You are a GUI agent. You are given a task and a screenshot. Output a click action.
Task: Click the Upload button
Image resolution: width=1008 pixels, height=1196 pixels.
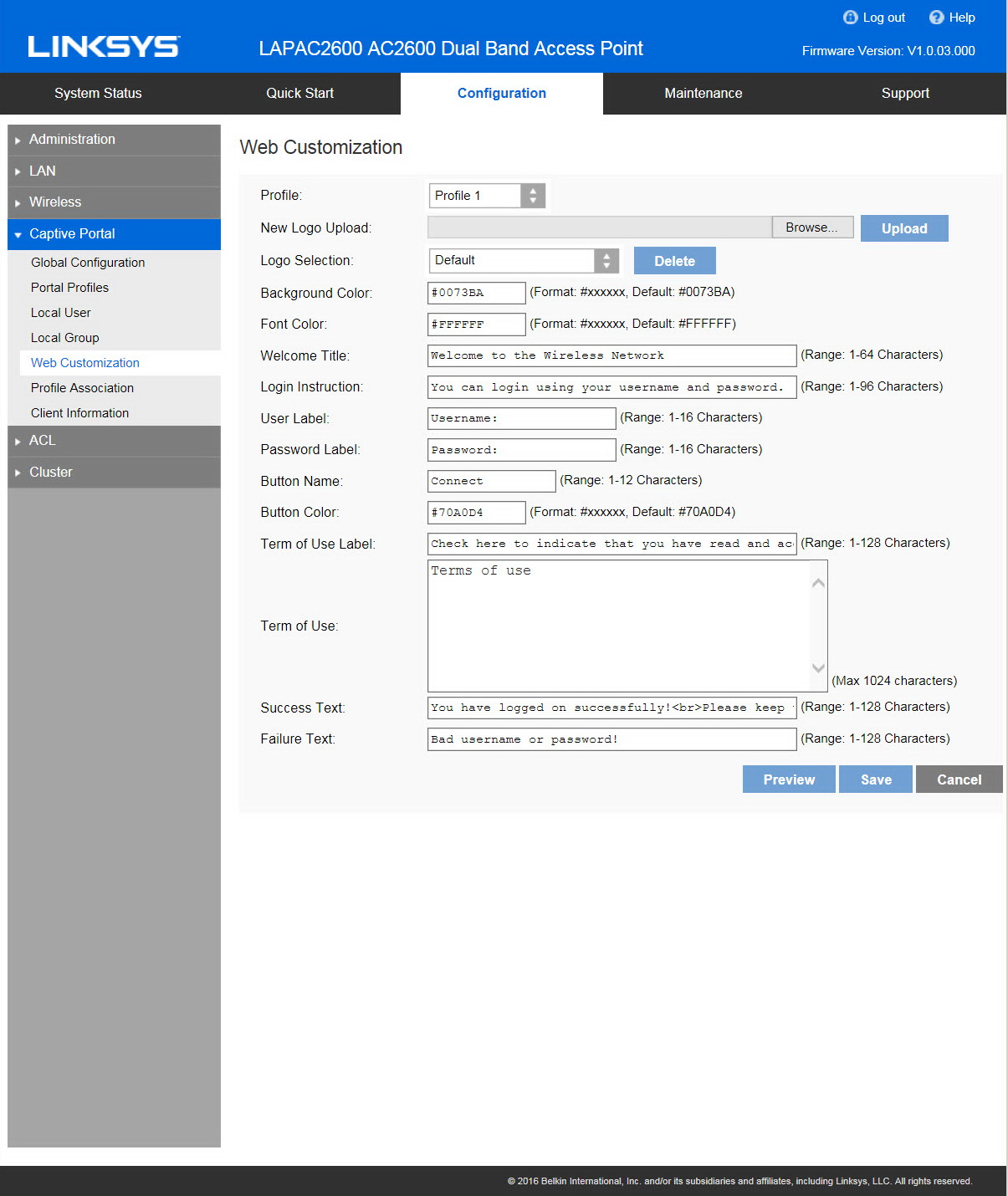pyautogui.click(x=904, y=228)
